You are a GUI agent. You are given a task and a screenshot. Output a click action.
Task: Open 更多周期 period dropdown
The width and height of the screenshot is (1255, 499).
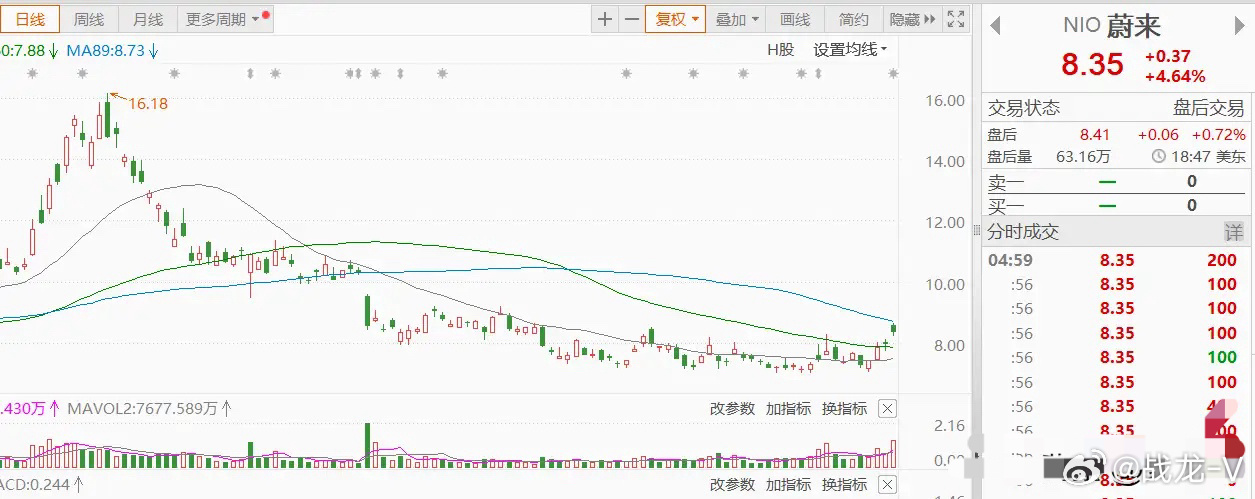pyautogui.click(x=225, y=19)
